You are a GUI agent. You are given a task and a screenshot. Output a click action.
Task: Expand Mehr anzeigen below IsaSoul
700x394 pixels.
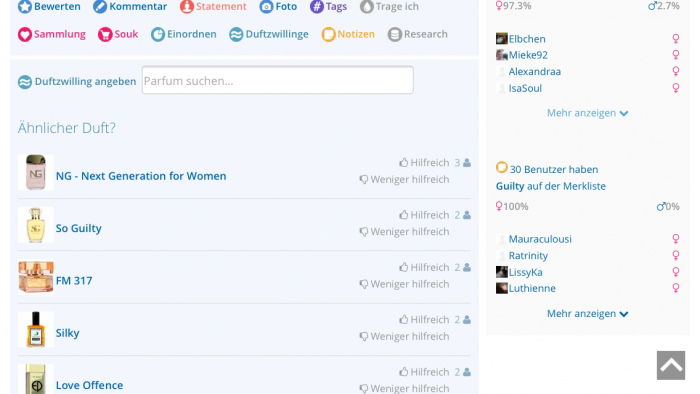(588, 113)
